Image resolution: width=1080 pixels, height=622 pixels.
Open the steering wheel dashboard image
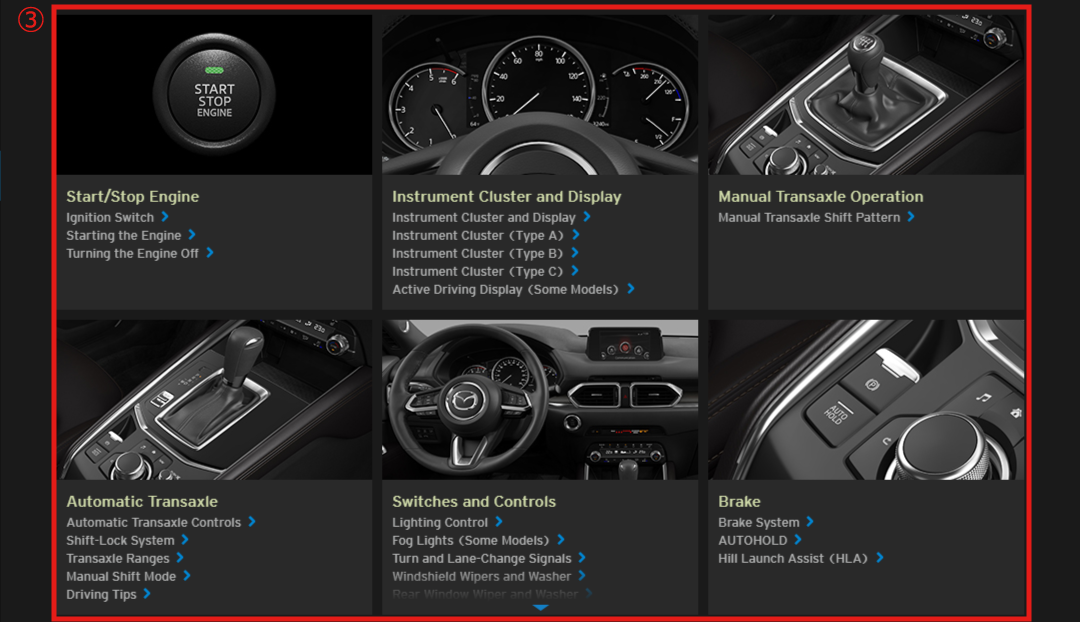coord(540,400)
